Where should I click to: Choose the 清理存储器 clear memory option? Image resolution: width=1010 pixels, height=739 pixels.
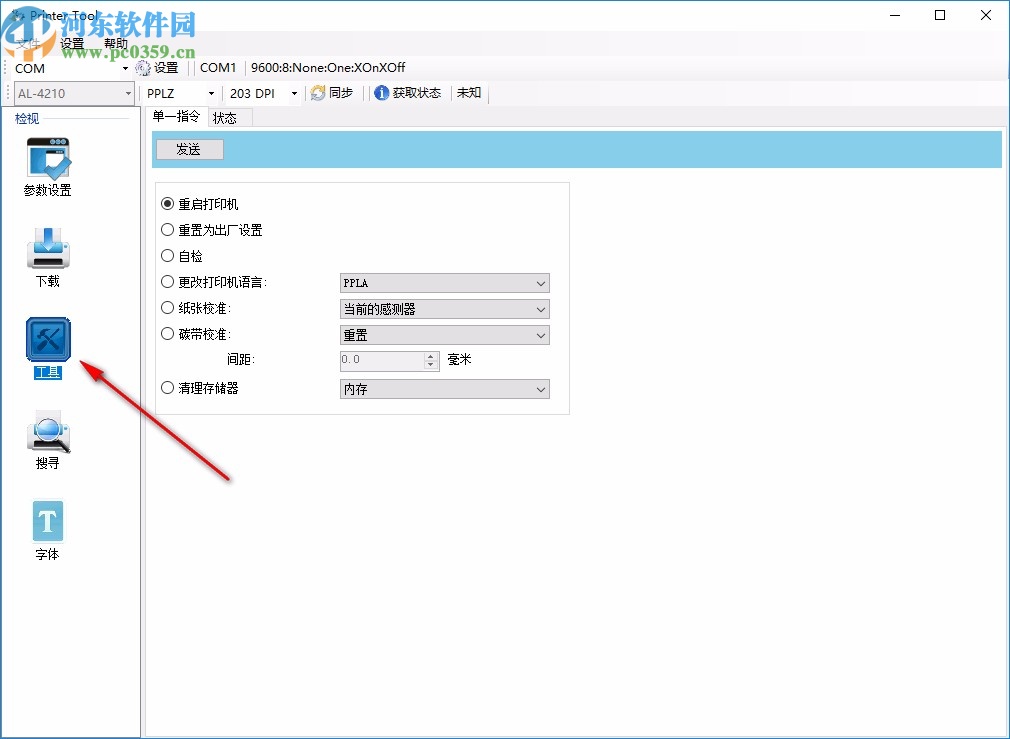click(168, 388)
